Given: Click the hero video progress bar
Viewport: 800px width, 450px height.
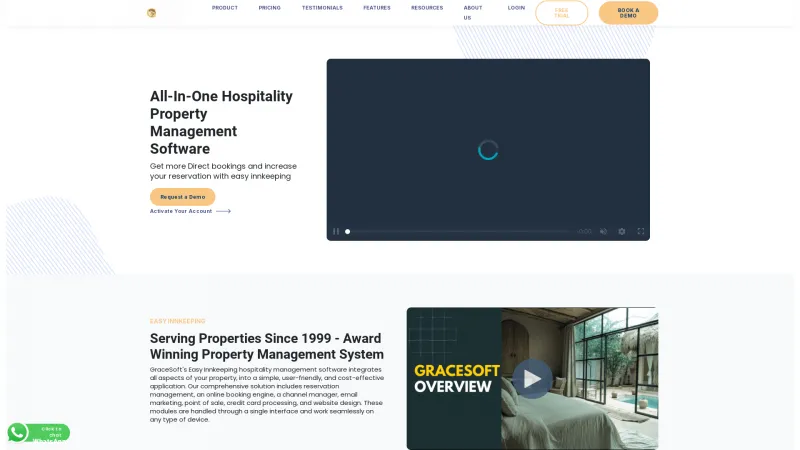Looking at the screenshot, I should (459, 232).
